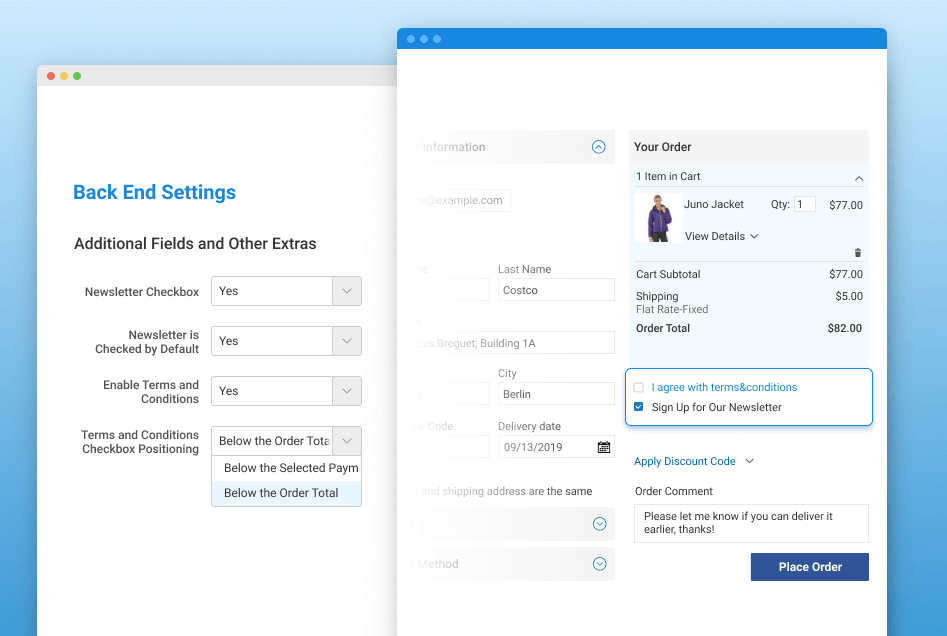947x636 pixels.
Task: Check the I agree with terms&conditions box
Action: [639, 387]
